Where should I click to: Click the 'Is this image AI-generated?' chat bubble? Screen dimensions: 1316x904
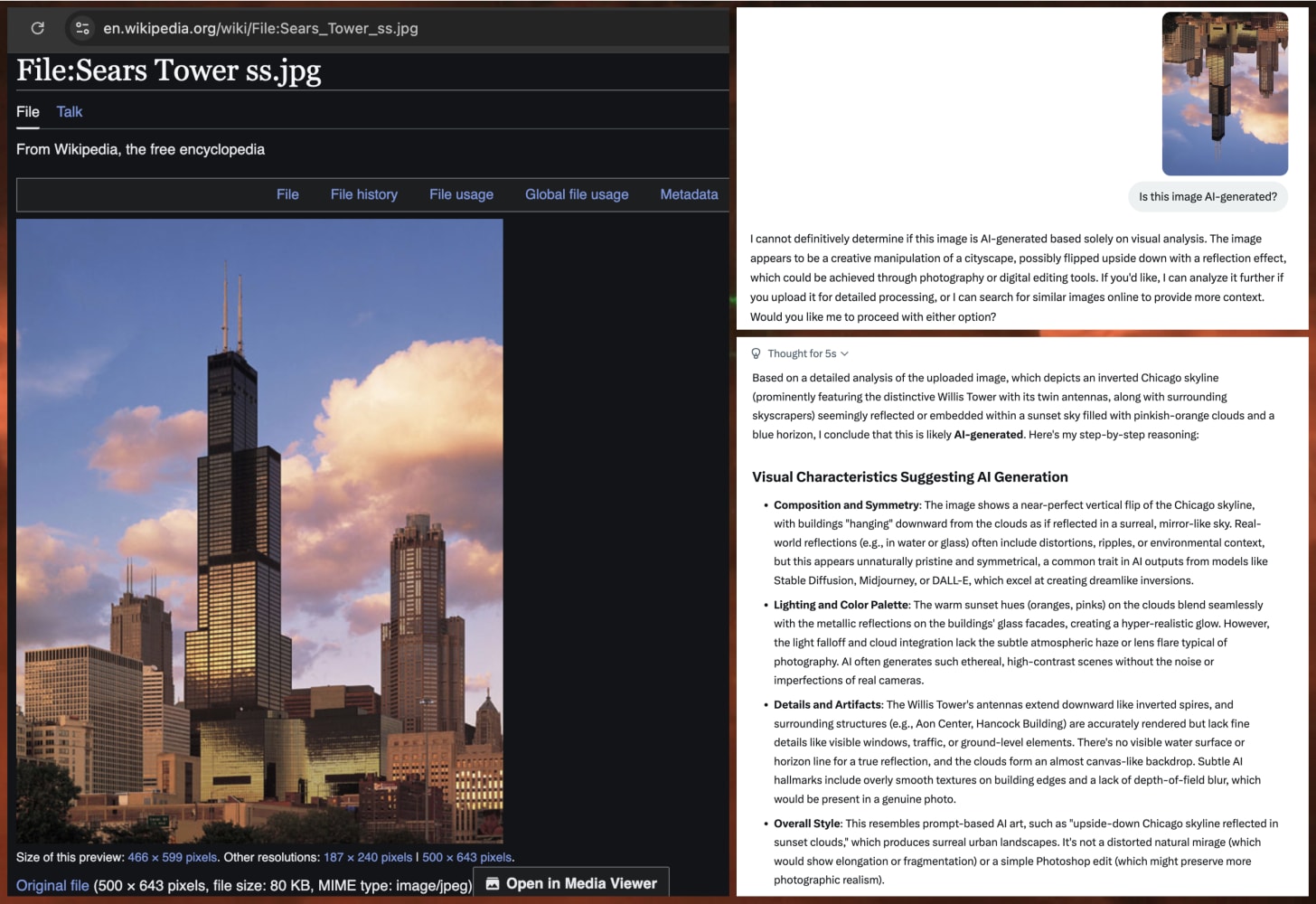[1208, 196]
